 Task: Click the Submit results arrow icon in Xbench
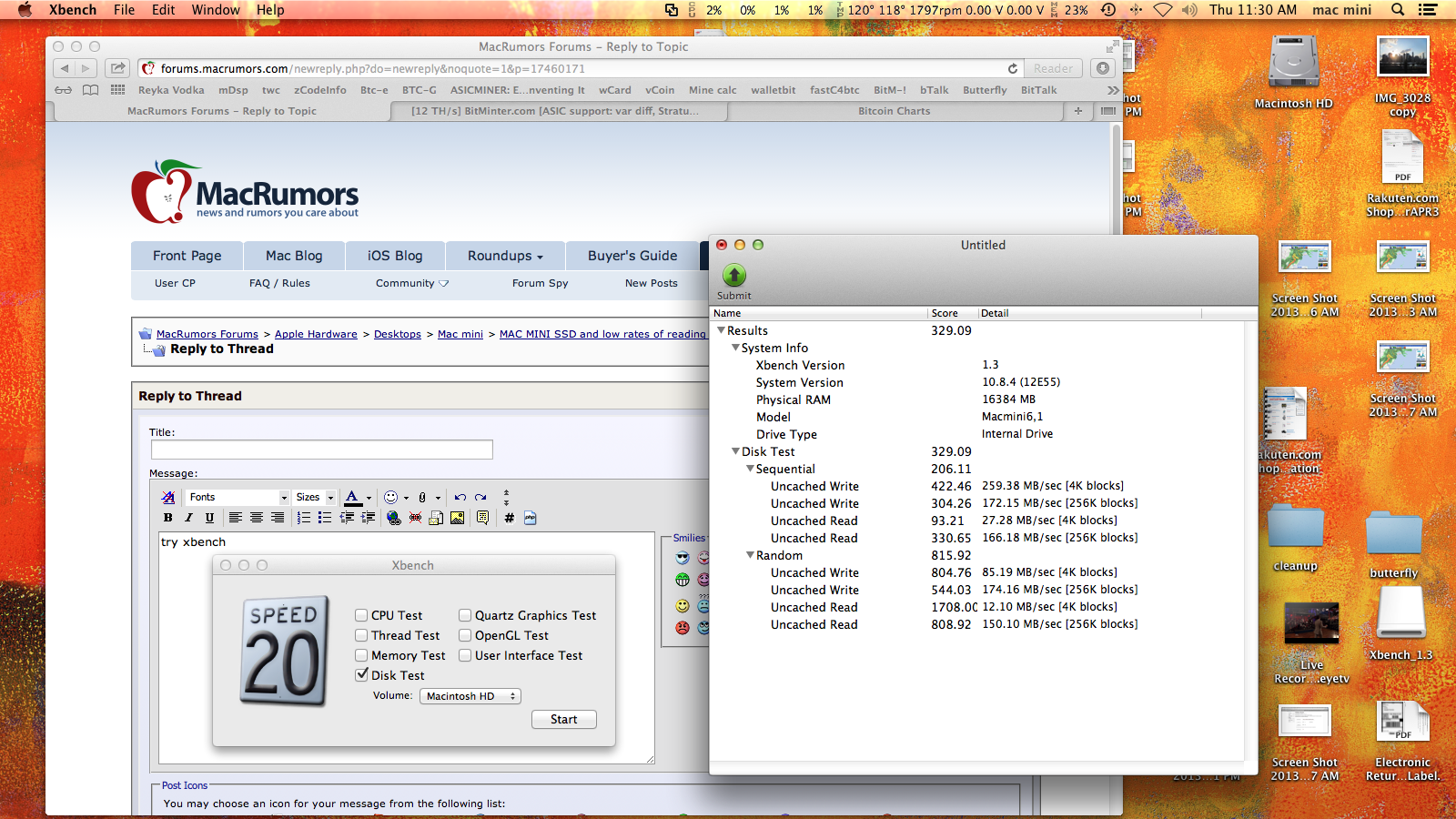click(733, 275)
